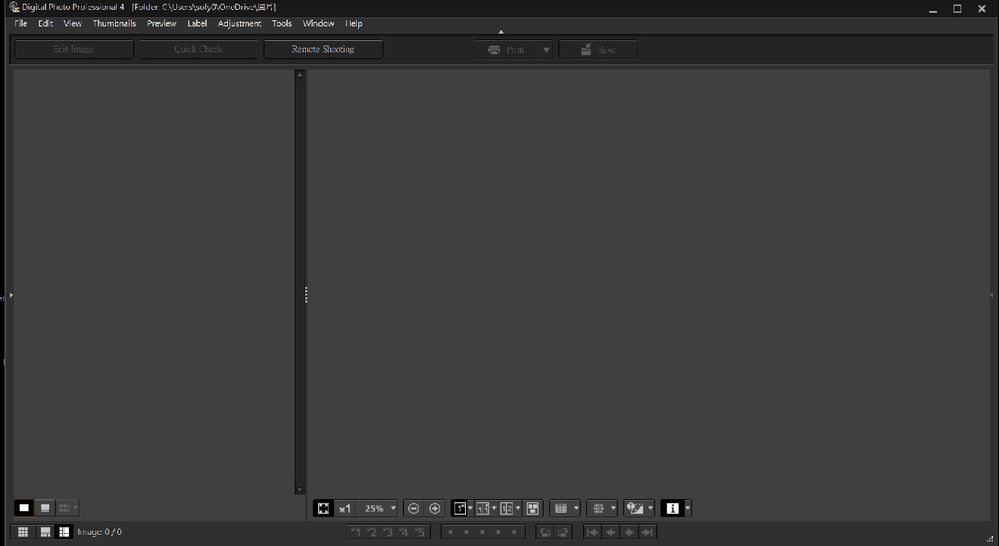Open the Adjustment menu
Screen dimensions: 999x546
pos(239,23)
